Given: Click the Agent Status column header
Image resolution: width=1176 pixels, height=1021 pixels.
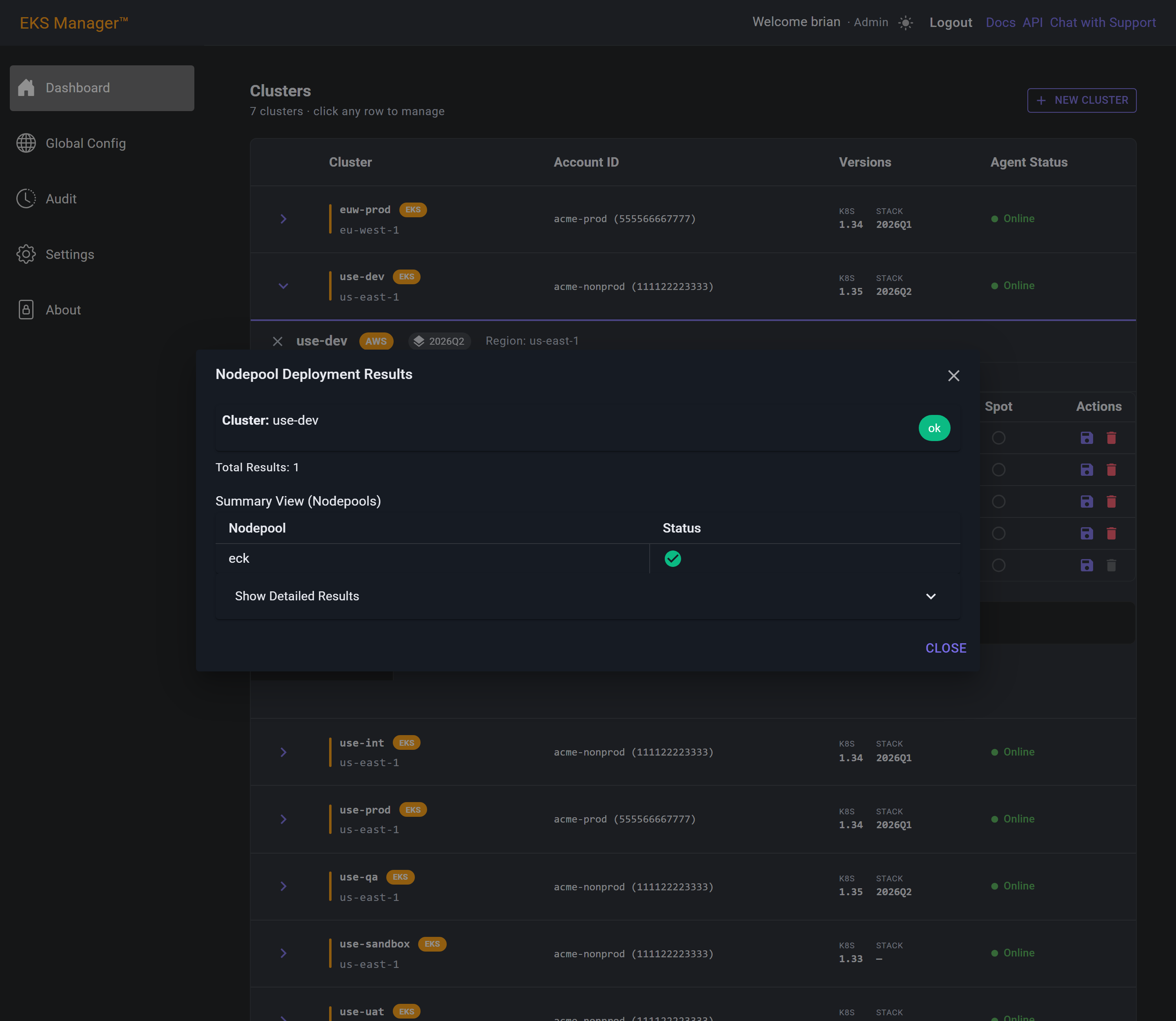Looking at the screenshot, I should (1029, 163).
